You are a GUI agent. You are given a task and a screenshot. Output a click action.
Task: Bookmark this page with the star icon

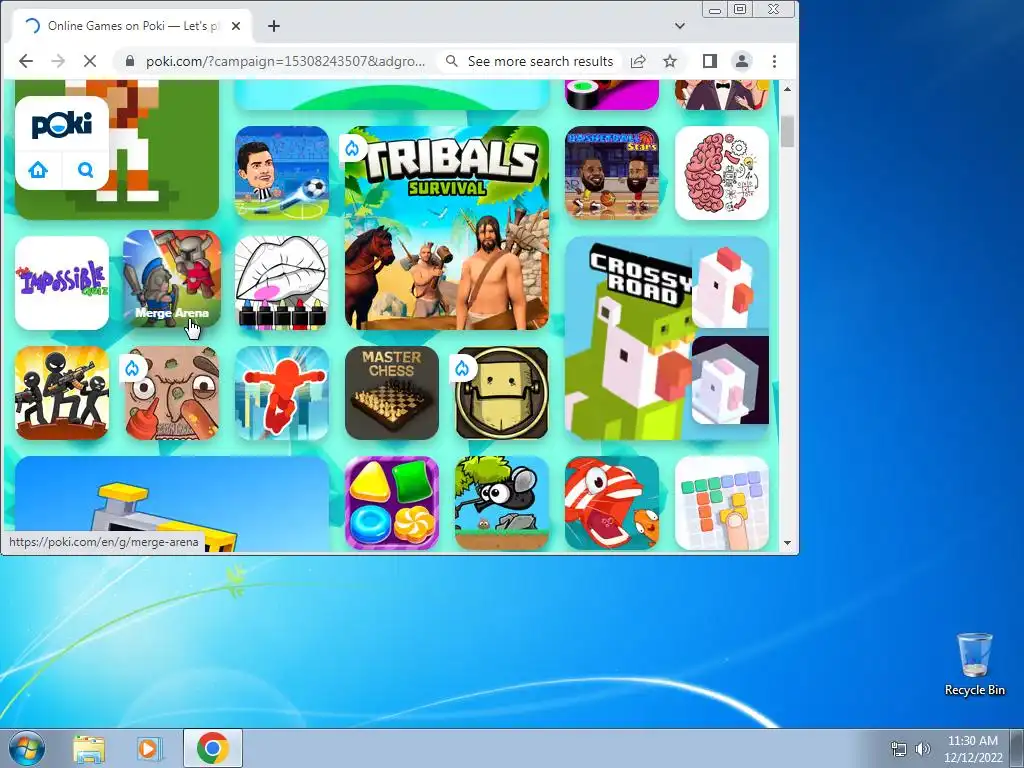[x=670, y=61]
